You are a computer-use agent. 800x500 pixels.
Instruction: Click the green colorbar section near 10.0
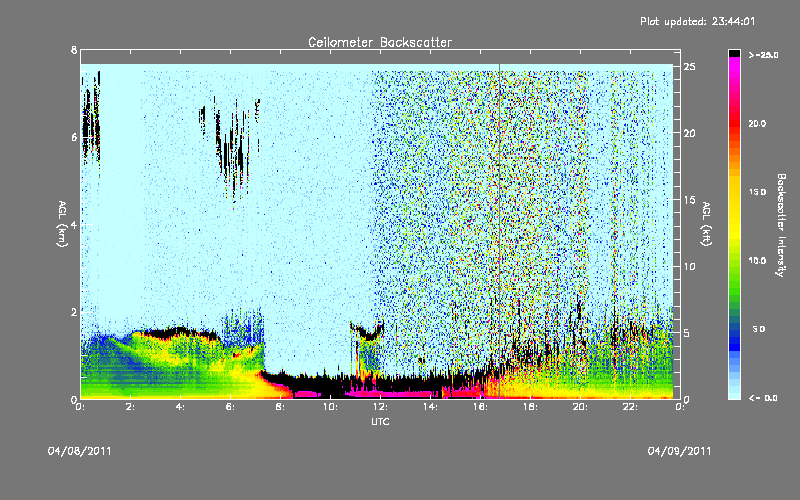(734, 265)
